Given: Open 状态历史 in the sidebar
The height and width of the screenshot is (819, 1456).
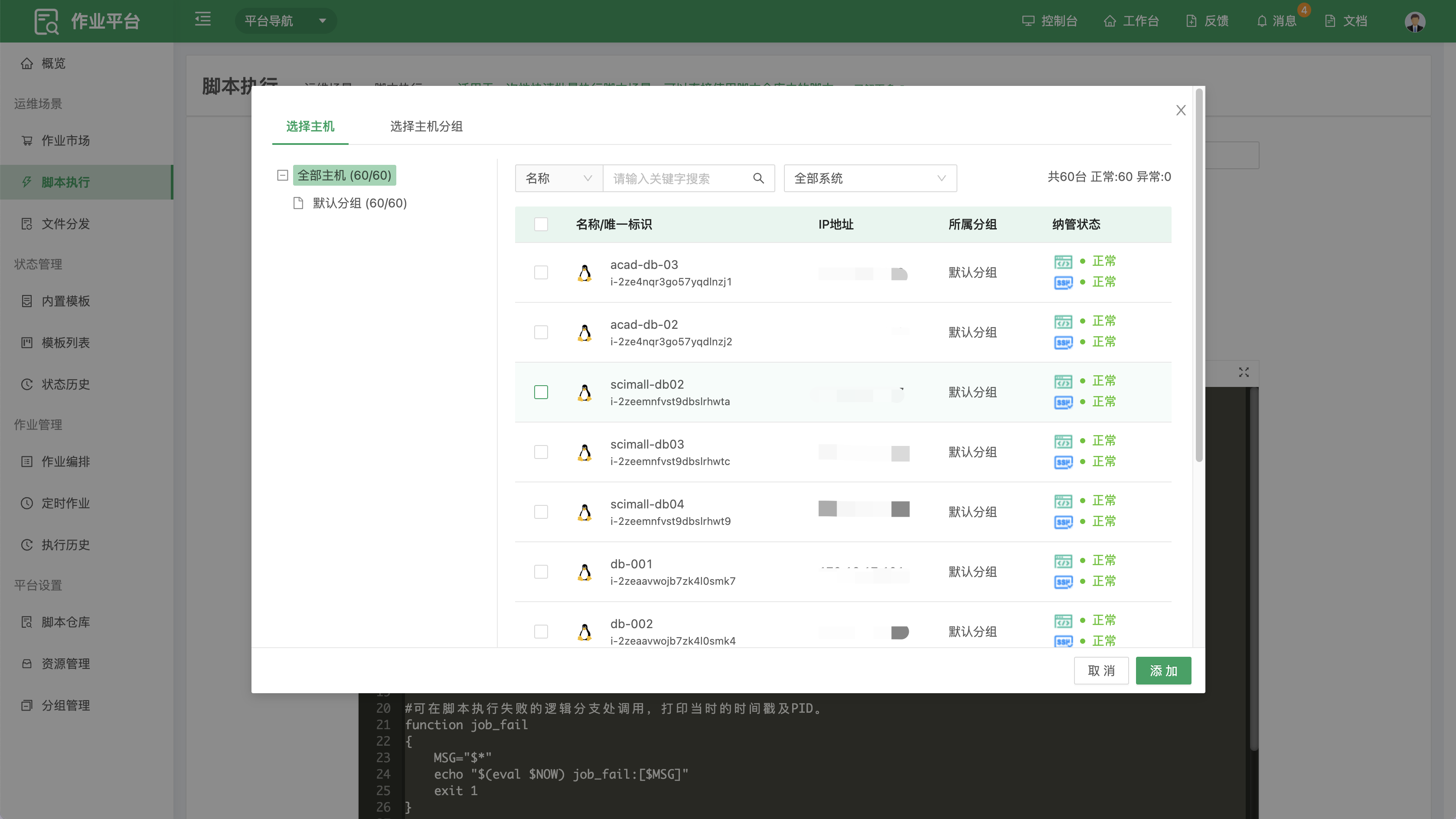Looking at the screenshot, I should coord(86,385).
